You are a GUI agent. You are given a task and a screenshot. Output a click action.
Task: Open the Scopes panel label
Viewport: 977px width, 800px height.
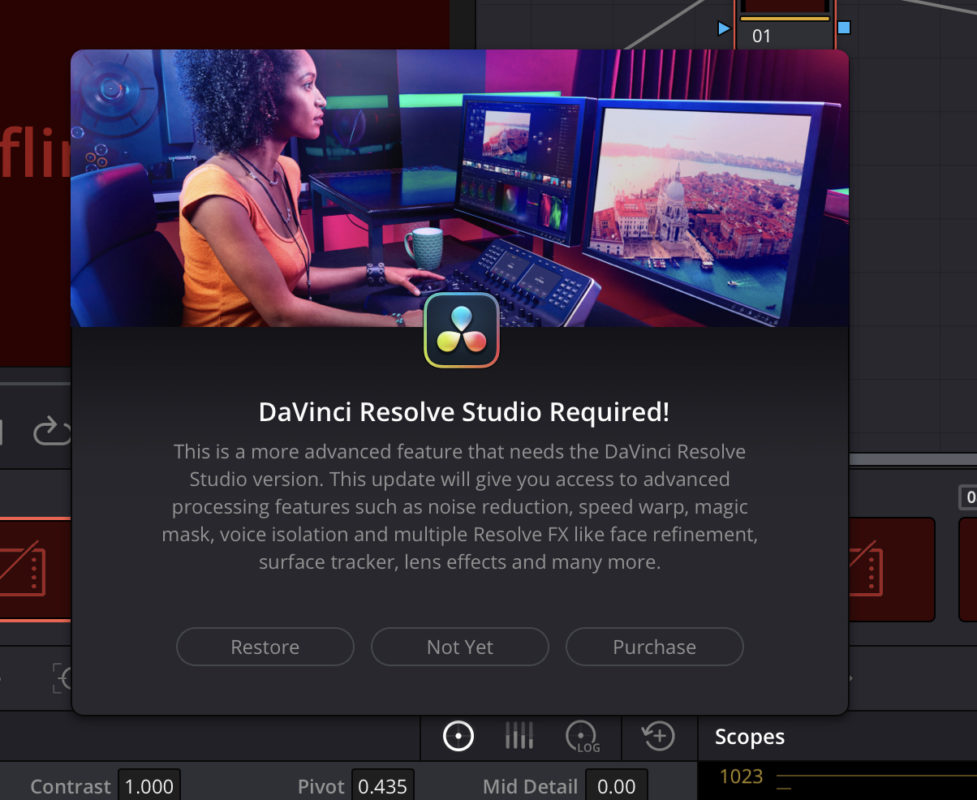pyautogui.click(x=750, y=736)
